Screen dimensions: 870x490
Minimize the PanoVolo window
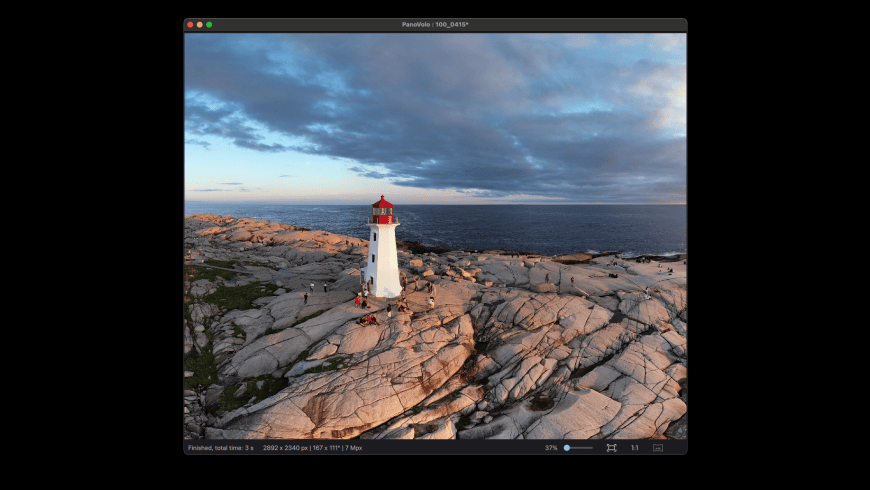200,24
